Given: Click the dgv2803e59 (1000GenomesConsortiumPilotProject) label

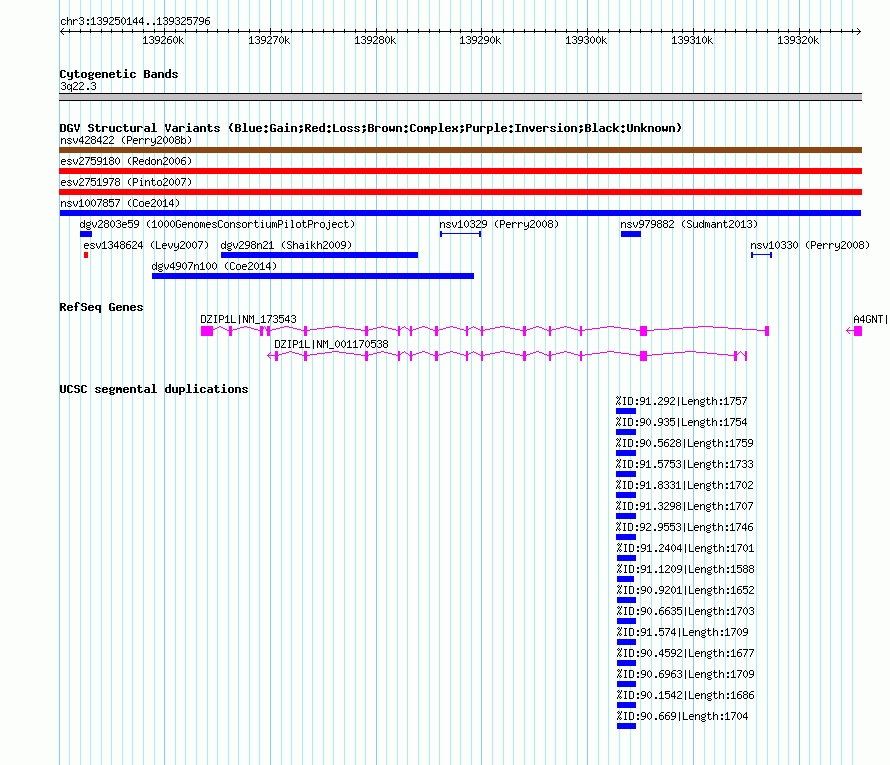Looking at the screenshot, I should (x=217, y=224).
